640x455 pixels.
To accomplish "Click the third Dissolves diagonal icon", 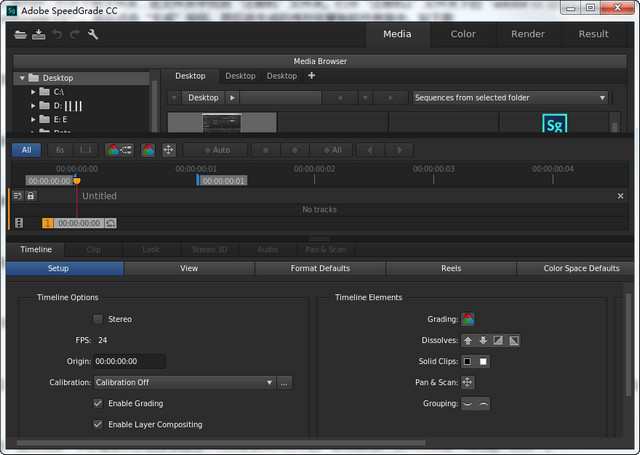I will (x=498, y=340).
